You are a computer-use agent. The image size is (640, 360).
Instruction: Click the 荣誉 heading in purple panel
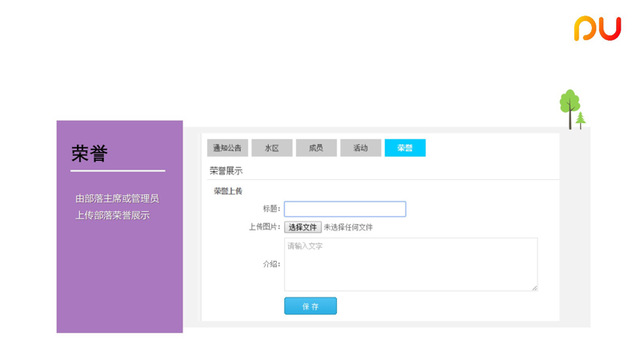click(89, 153)
